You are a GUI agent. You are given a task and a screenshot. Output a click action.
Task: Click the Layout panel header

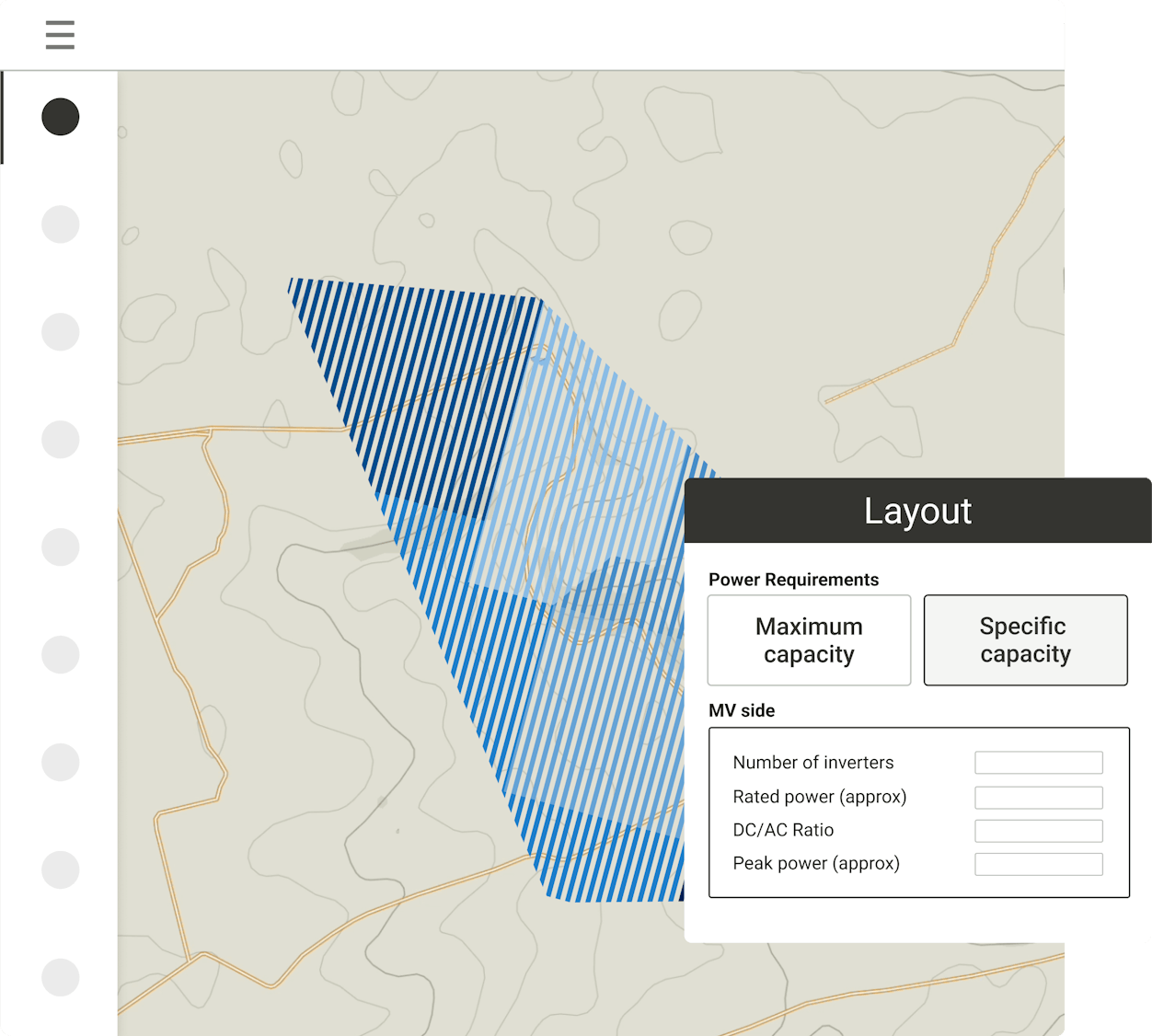click(917, 511)
